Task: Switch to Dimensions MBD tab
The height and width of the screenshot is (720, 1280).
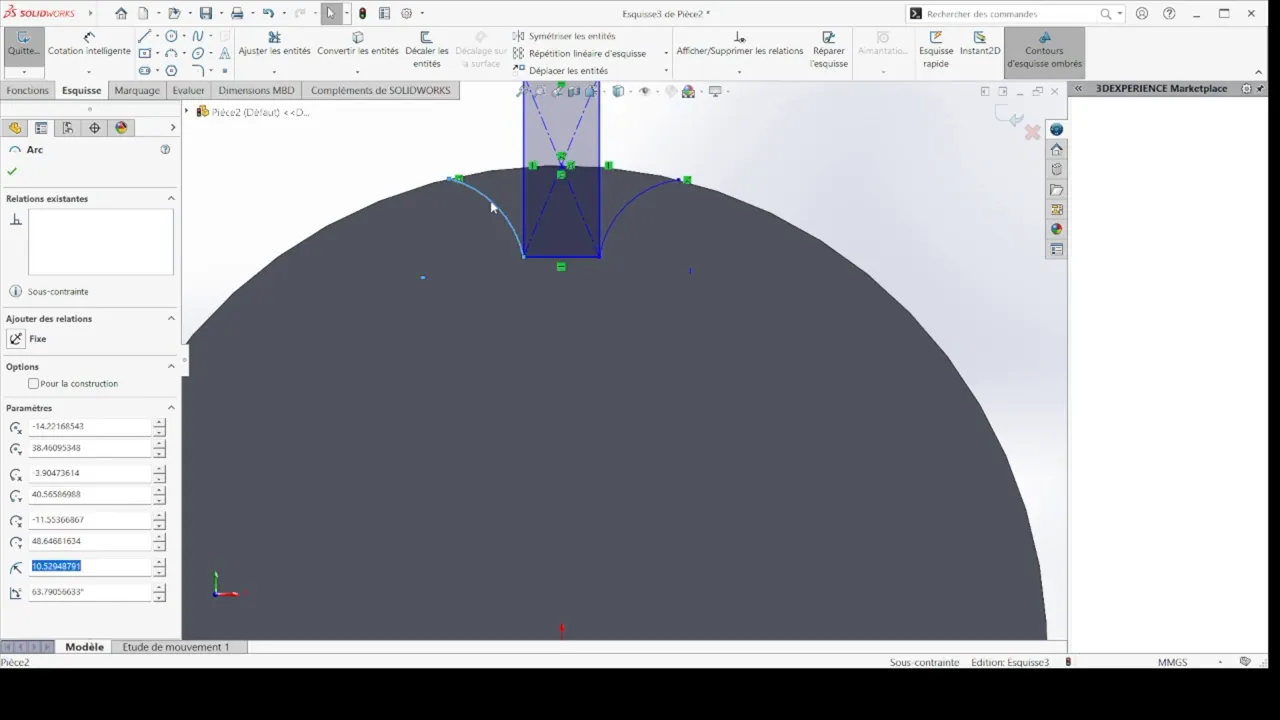Action: pos(256,90)
